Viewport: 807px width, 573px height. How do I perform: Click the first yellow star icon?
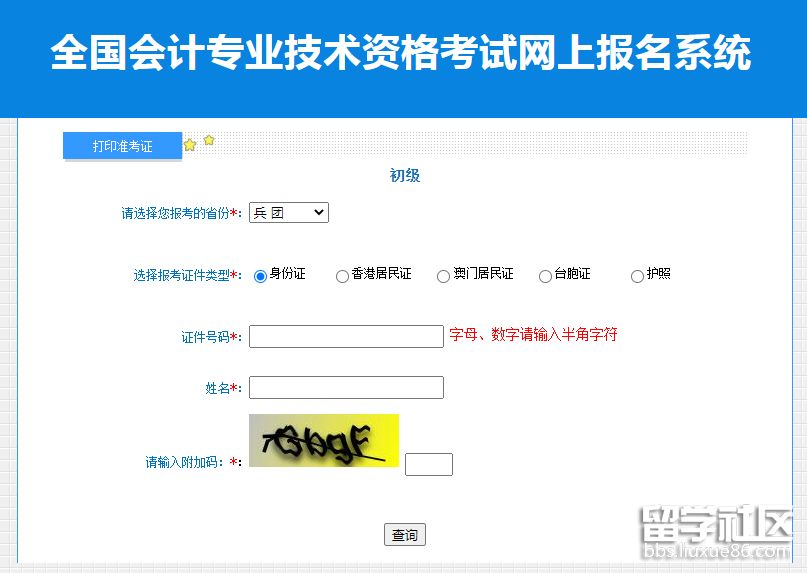(x=190, y=145)
